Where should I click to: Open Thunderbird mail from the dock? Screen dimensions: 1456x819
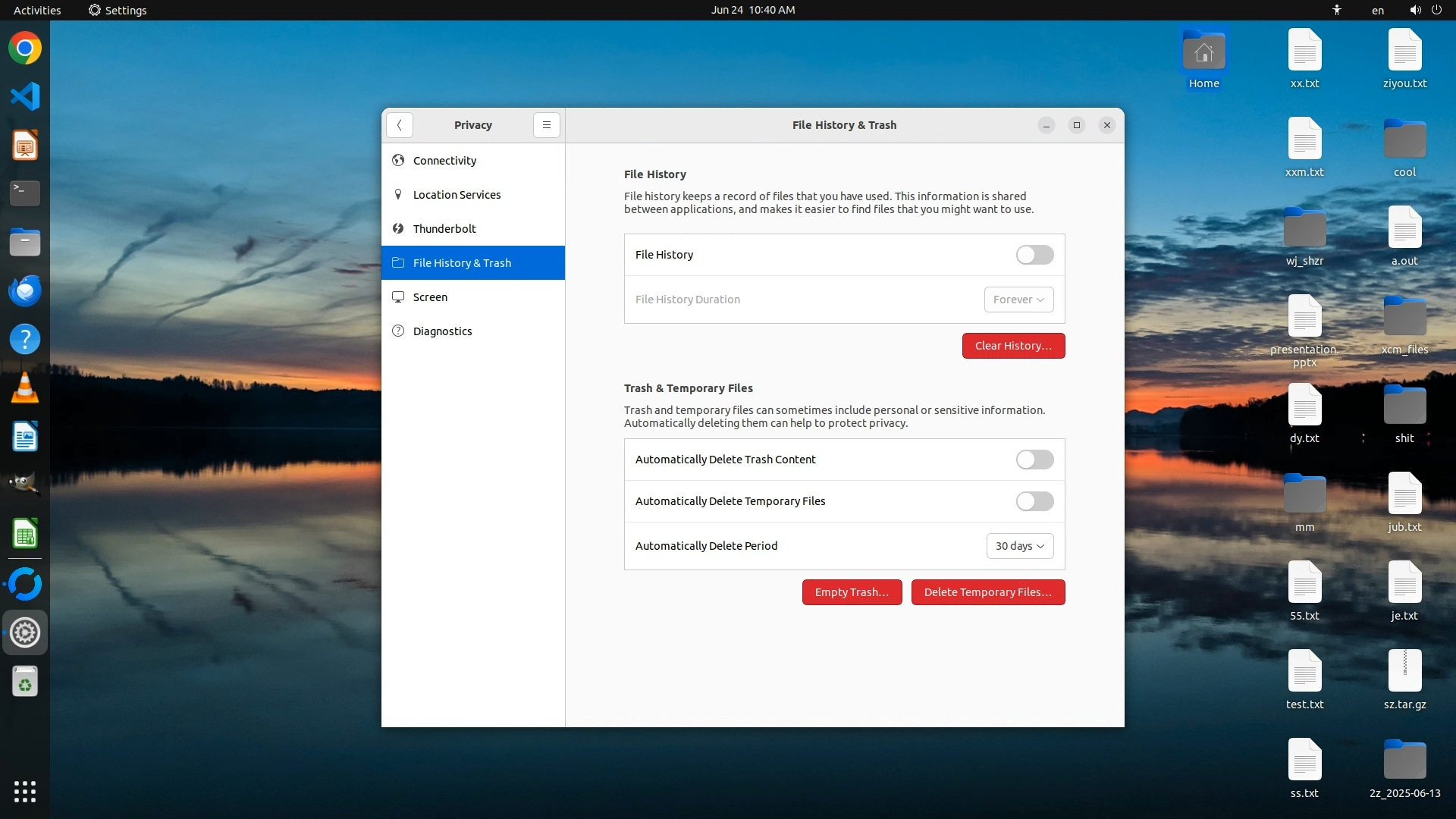[25, 291]
